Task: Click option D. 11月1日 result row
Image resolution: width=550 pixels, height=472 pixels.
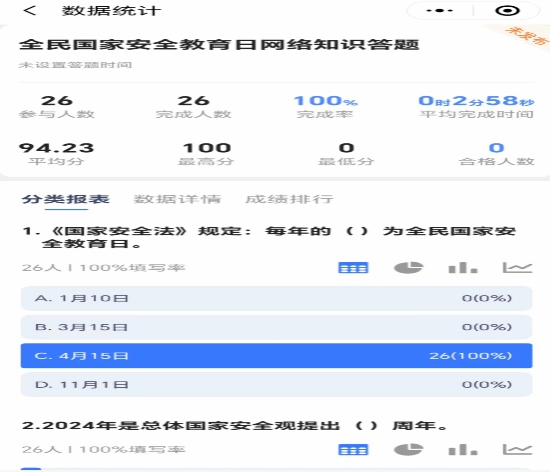Action: coord(276,385)
